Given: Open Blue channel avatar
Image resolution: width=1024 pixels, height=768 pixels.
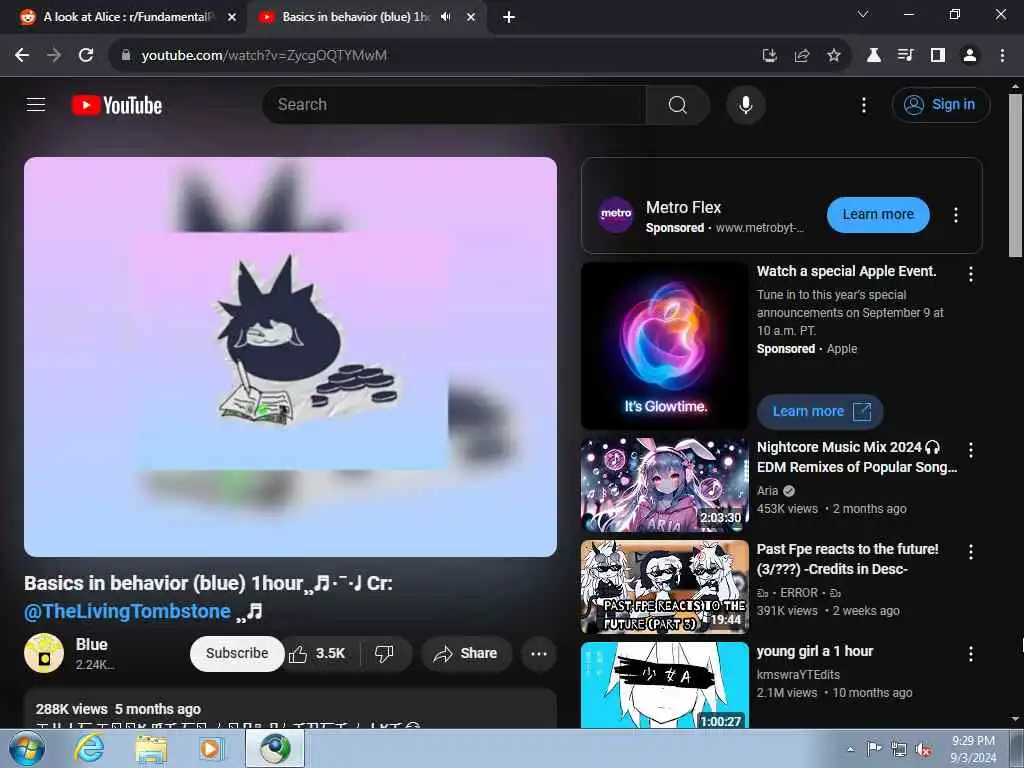Looking at the screenshot, I should 44,653.
